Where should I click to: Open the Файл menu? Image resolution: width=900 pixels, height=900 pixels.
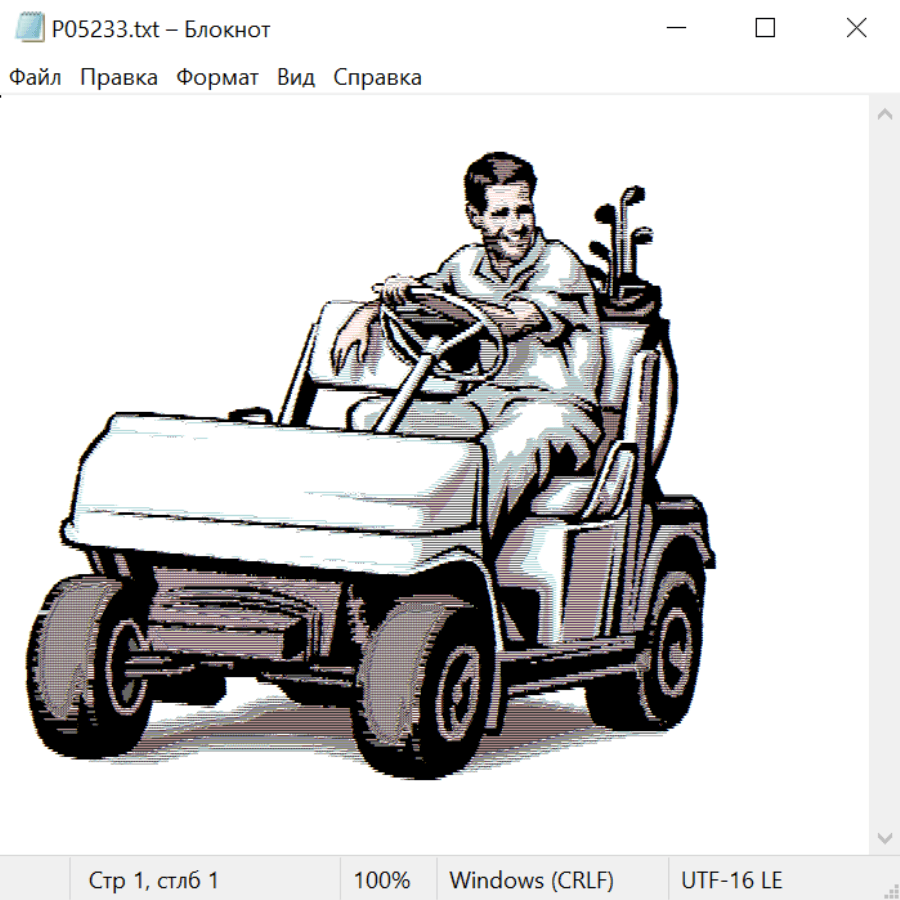pos(36,78)
